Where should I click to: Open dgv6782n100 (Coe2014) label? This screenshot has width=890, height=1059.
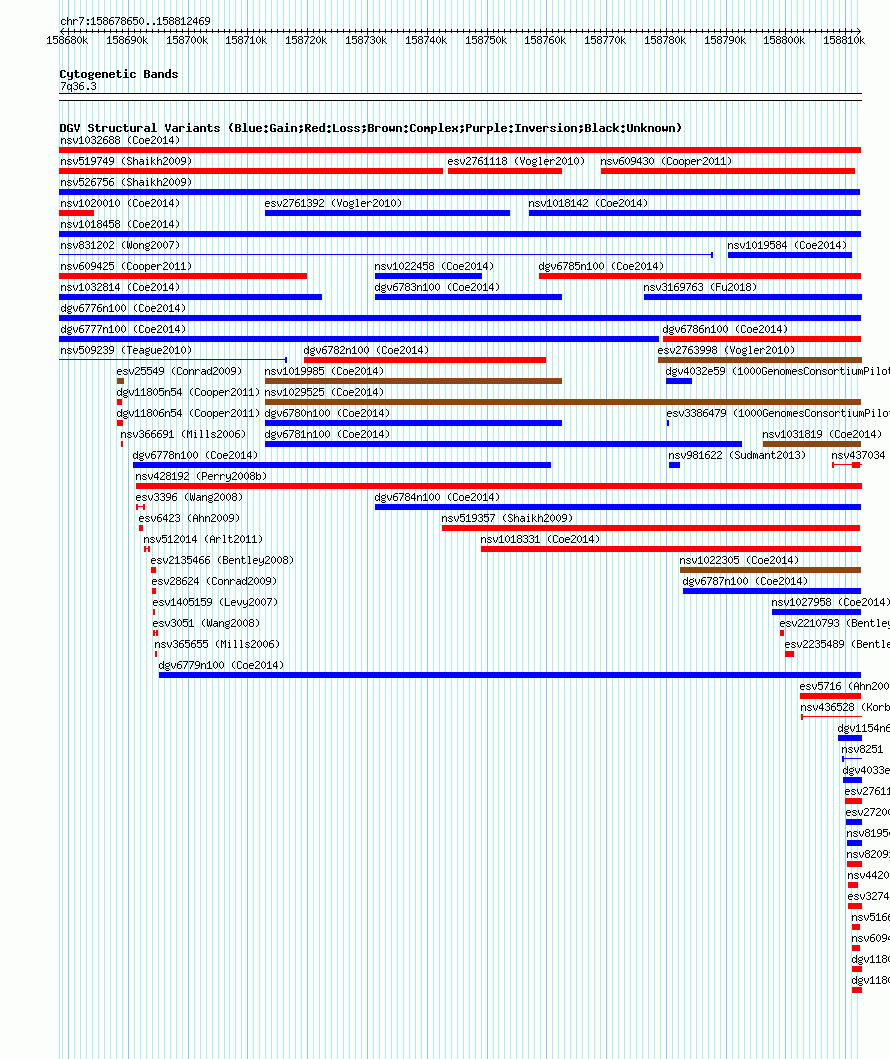(366, 350)
